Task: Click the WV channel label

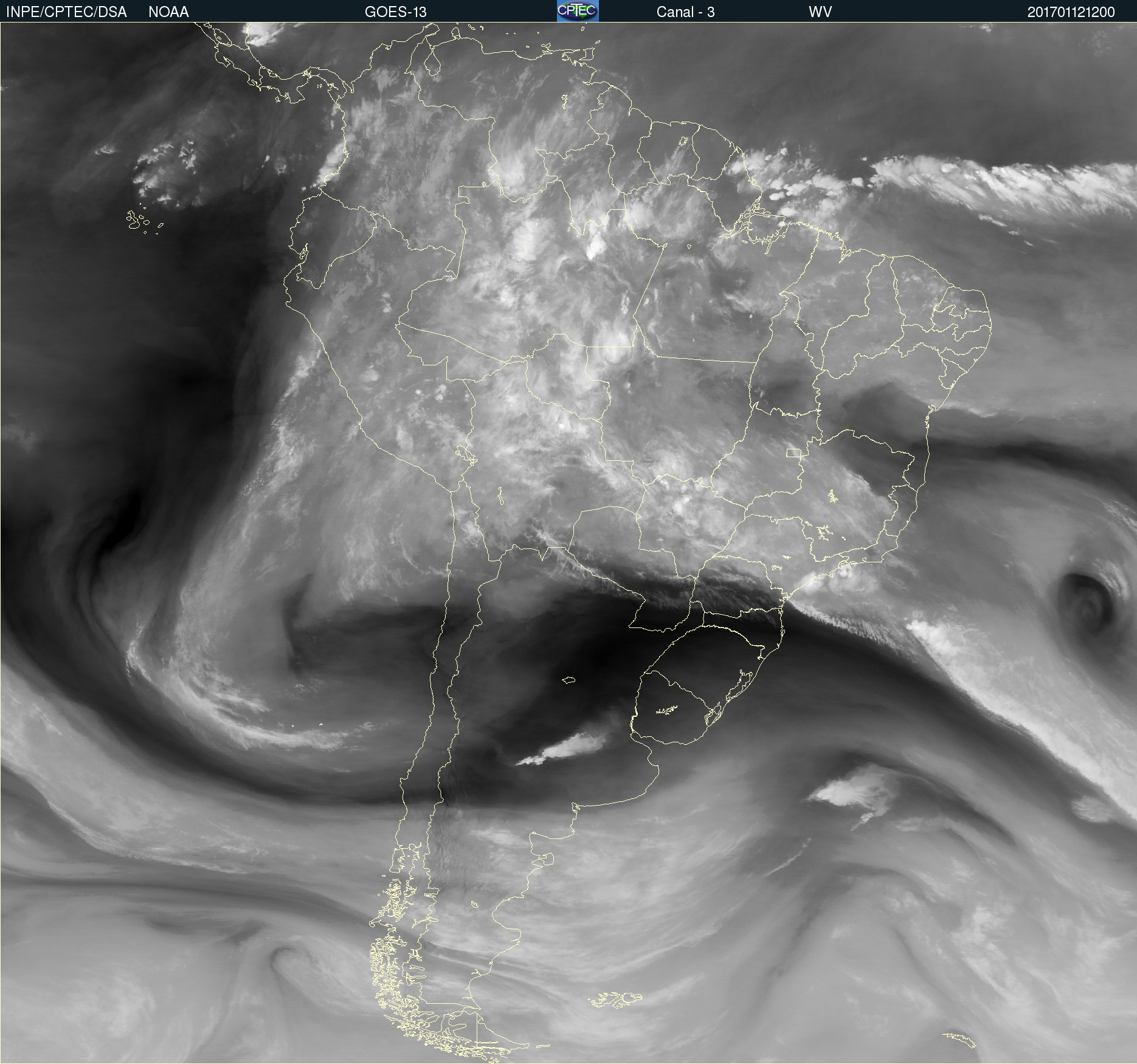Action: [x=820, y=12]
